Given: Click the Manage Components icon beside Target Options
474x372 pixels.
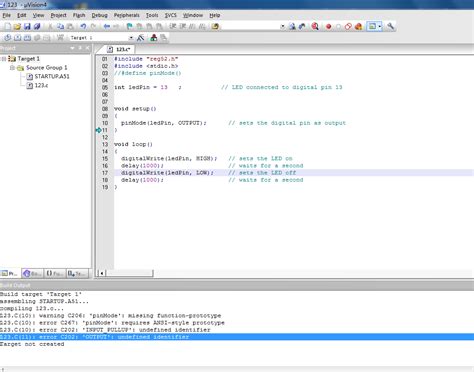Looking at the screenshot, I should [154, 38].
